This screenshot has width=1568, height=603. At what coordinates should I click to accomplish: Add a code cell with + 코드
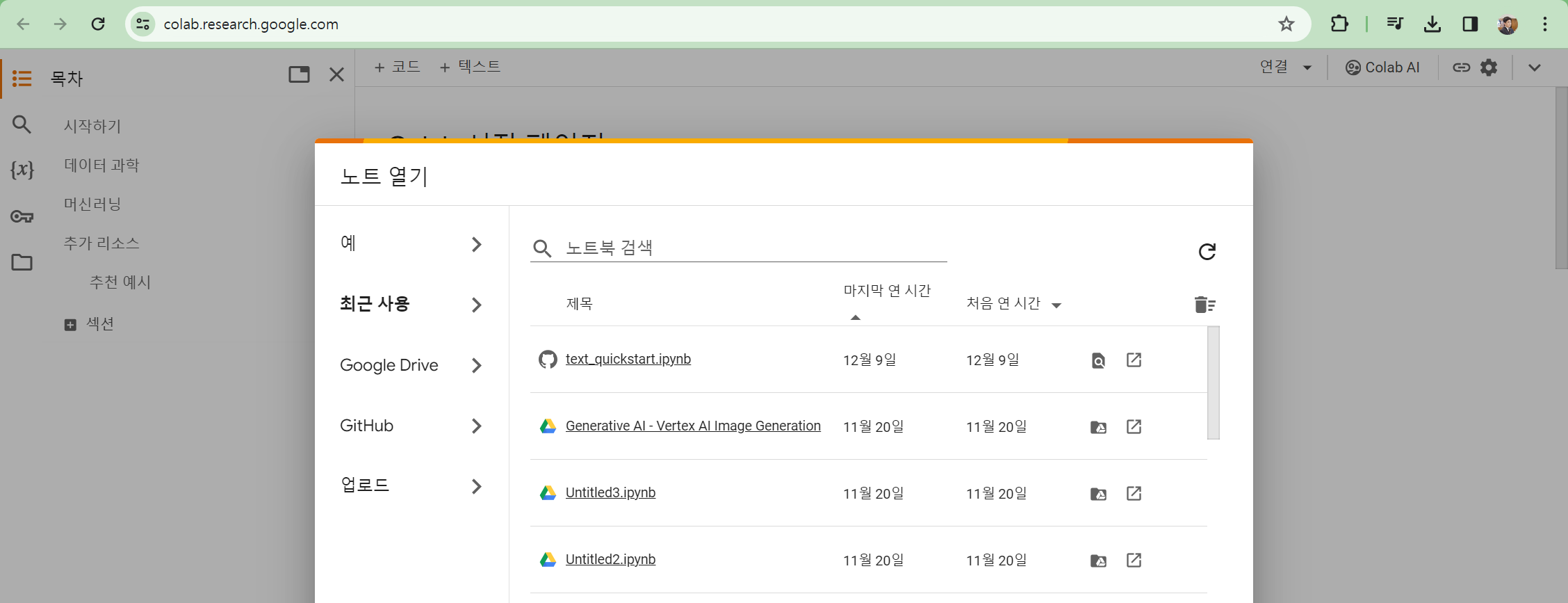(397, 67)
